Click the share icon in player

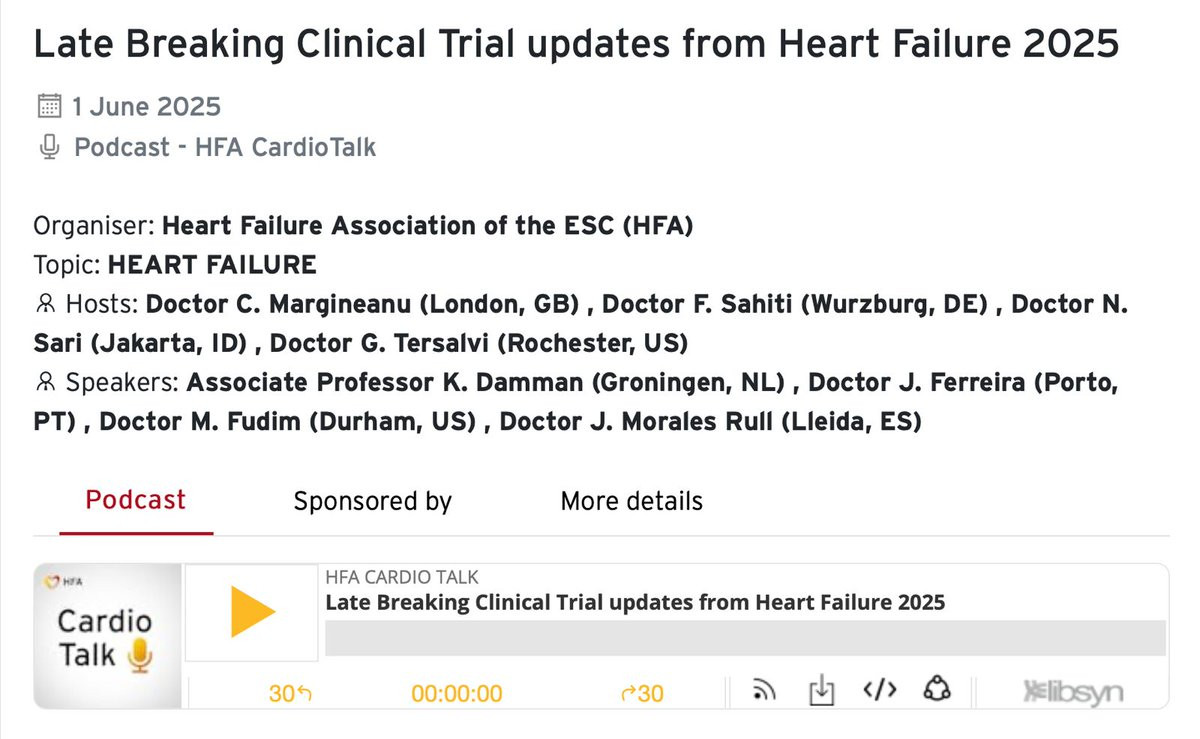click(x=937, y=690)
